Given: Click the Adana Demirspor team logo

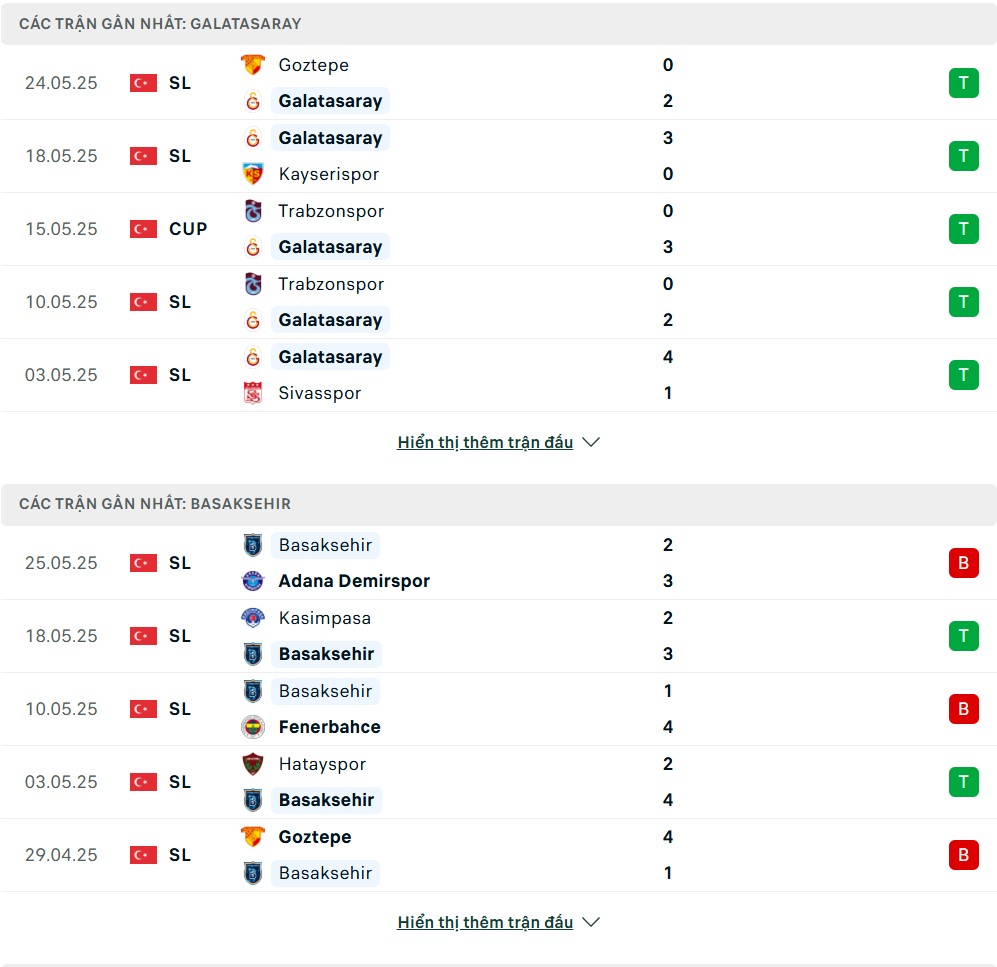Looking at the screenshot, I should [x=252, y=580].
